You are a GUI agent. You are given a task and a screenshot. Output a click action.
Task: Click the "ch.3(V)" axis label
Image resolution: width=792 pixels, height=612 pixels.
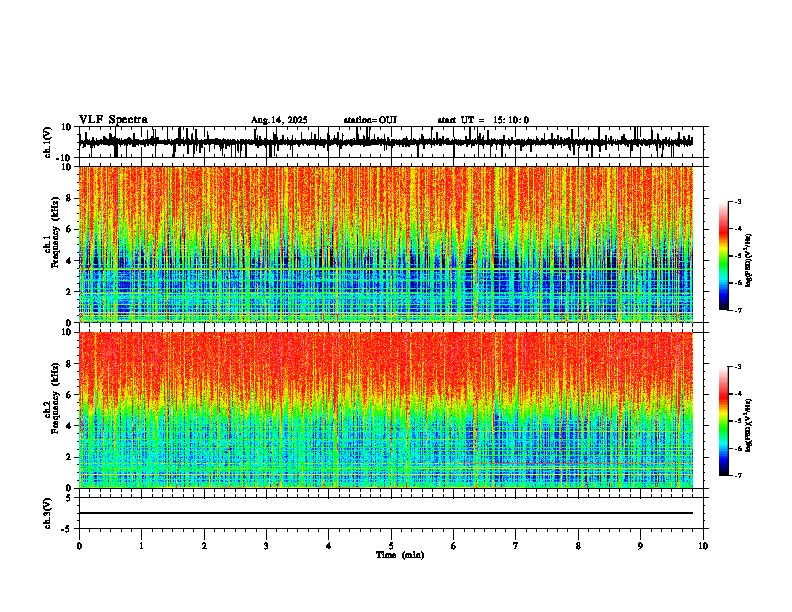coord(48,513)
